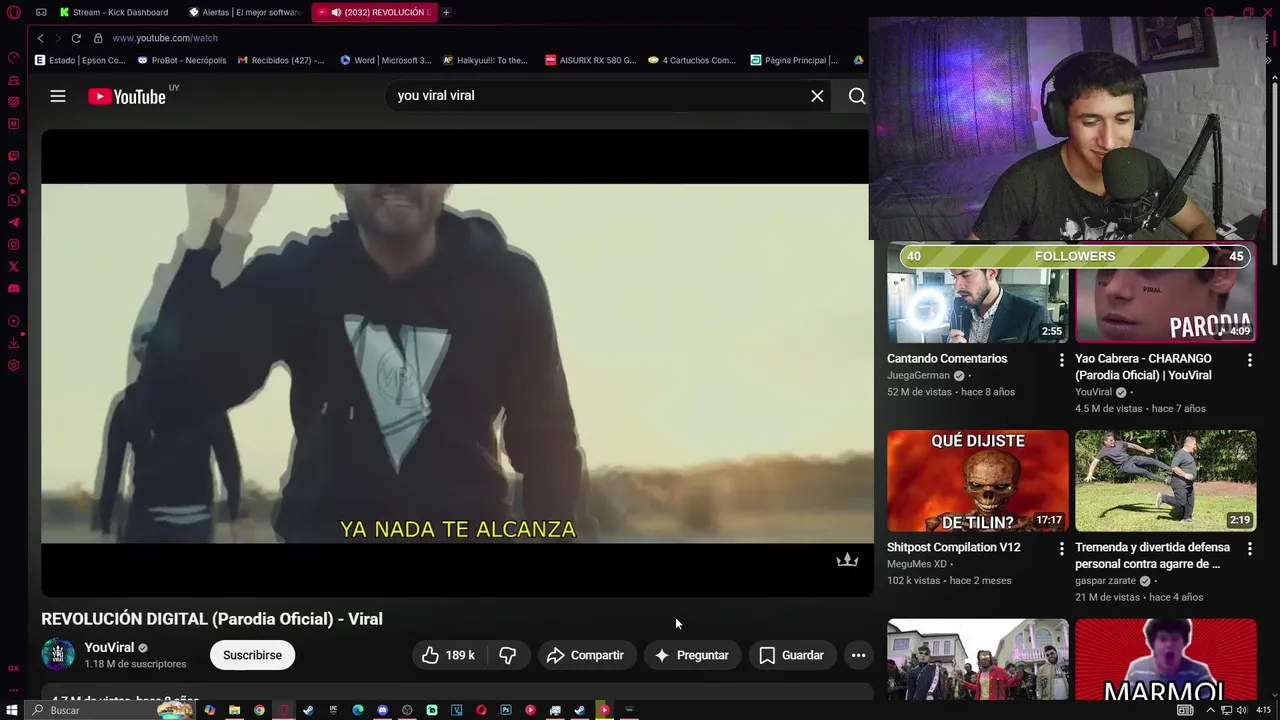Clear the search query
Screen dimensions: 1280x720
point(817,96)
